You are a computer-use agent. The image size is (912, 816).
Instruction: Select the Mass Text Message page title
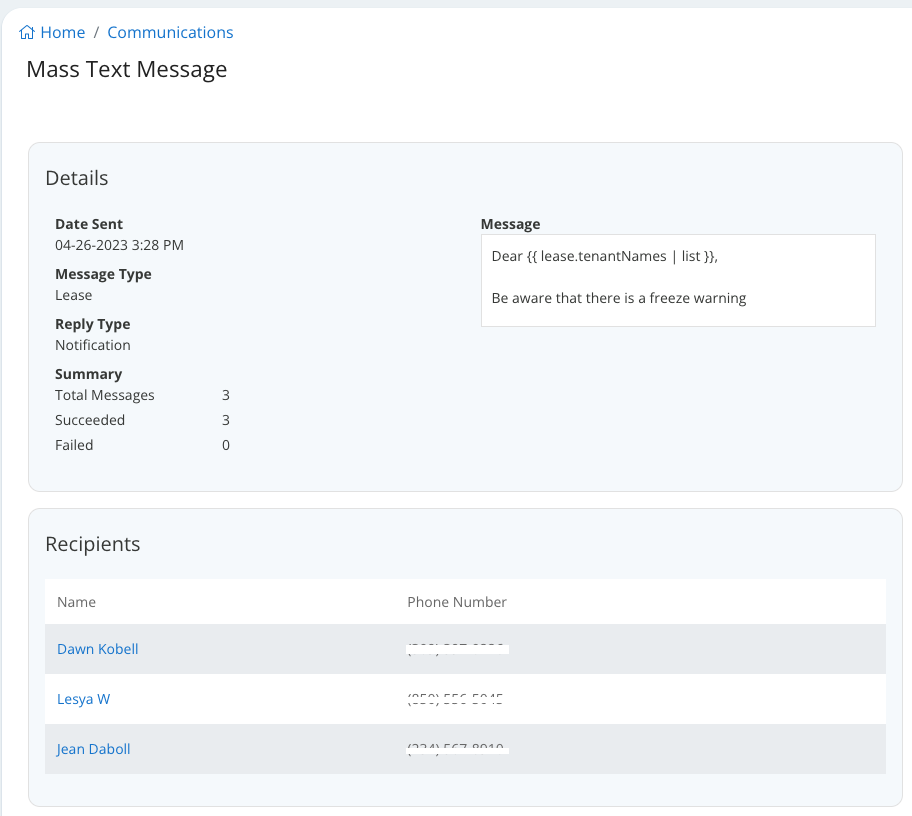point(126,69)
